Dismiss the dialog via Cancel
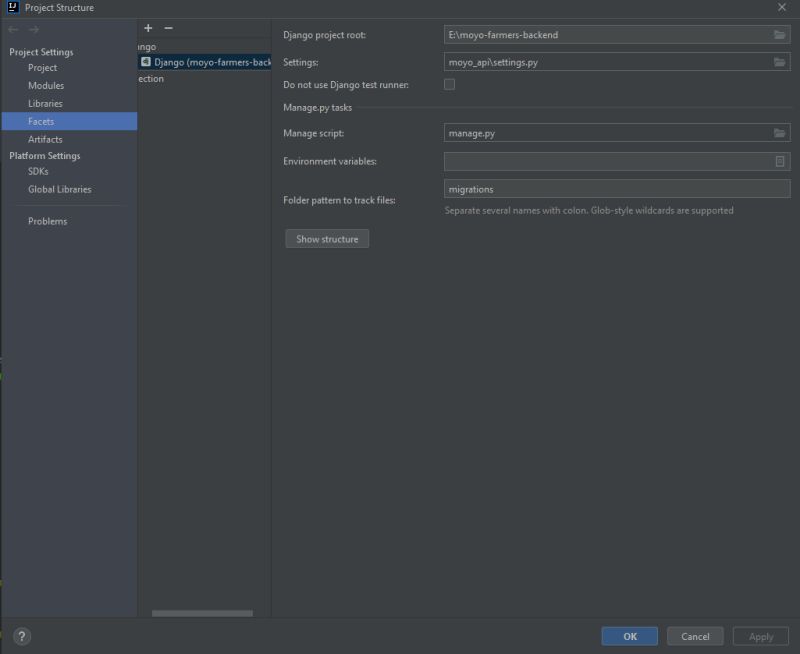The height and width of the screenshot is (654, 800). click(x=695, y=636)
